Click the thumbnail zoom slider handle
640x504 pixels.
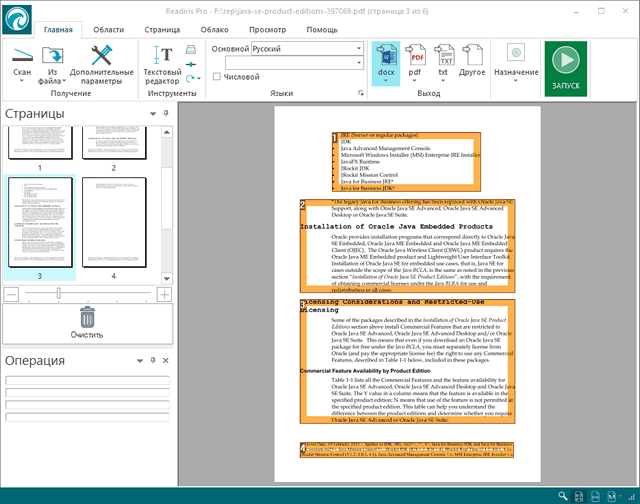click(x=58, y=294)
